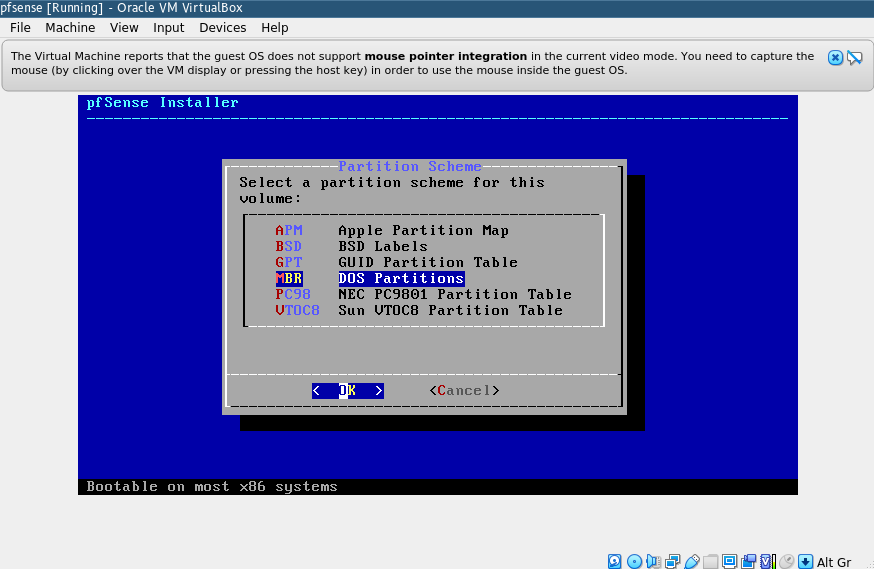
Task: Click the CPU virtualization status icon
Action: pyautogui.click(x=768, y=561)
